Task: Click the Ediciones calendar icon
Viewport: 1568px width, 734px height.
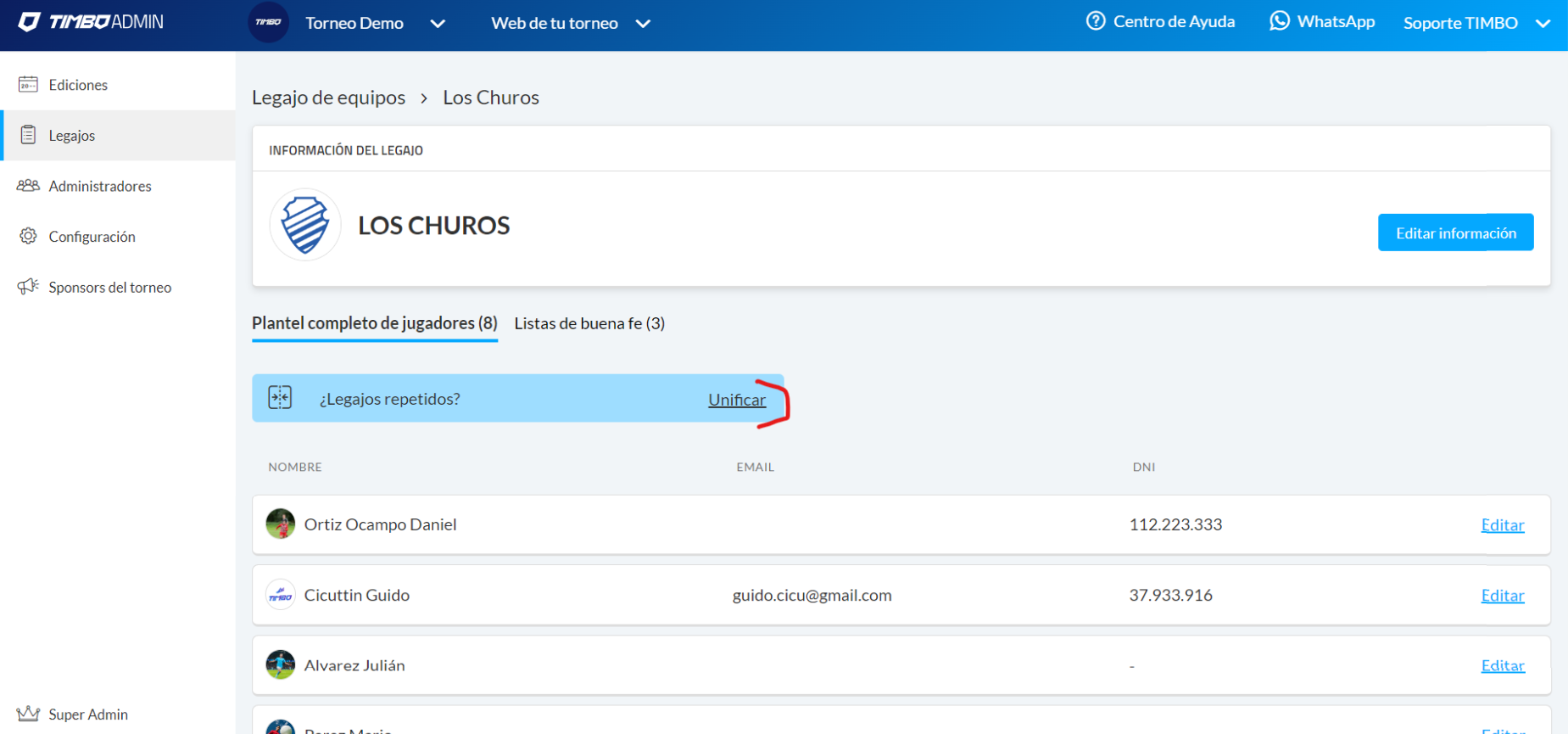Action: click(28, 84)
